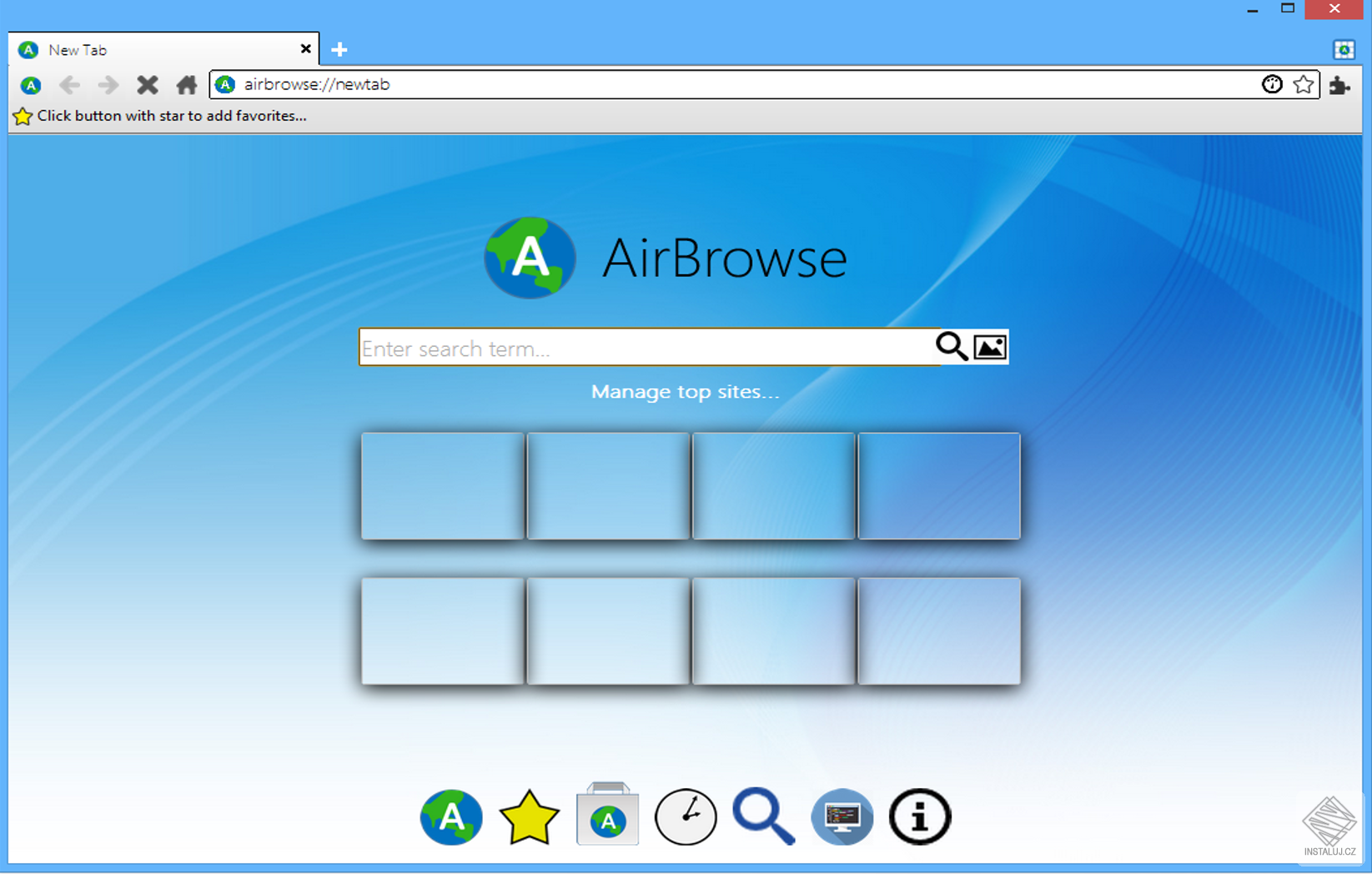Click the AirBrowse globe icon in bottom dock
Screen dimensions: 1372x874
click(x=451, y=817)
